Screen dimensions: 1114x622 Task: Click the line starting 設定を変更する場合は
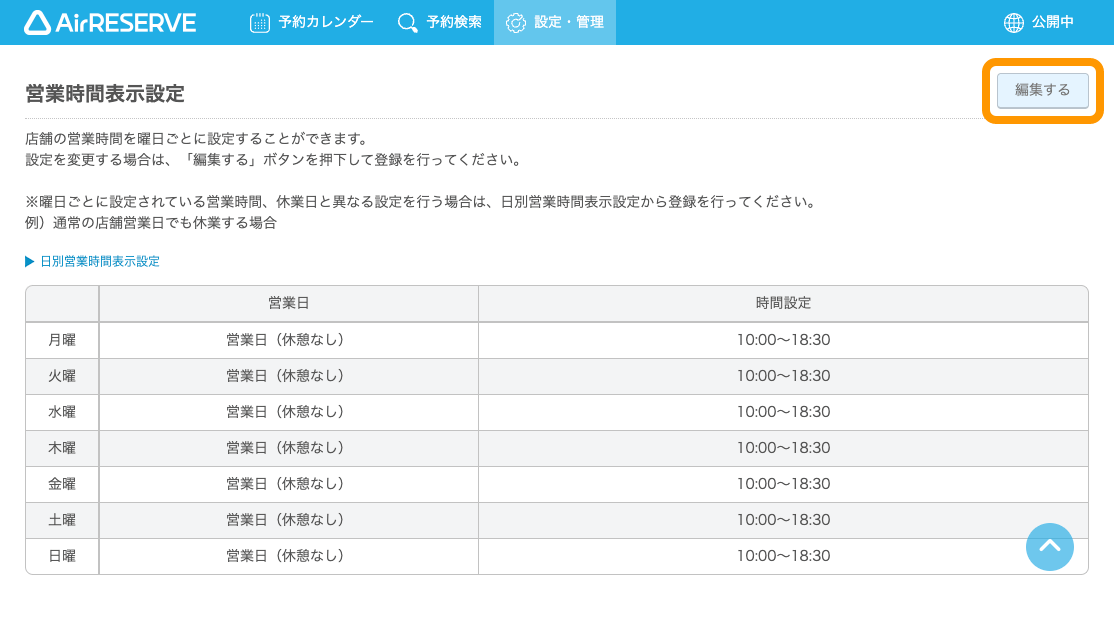click(x=274, y=160)
